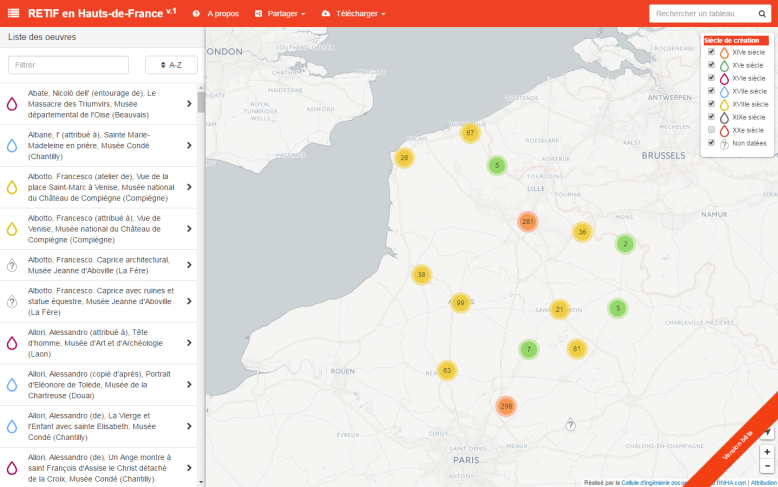
Task: Zoom out the map with minus button
Action: click(767, 466)
